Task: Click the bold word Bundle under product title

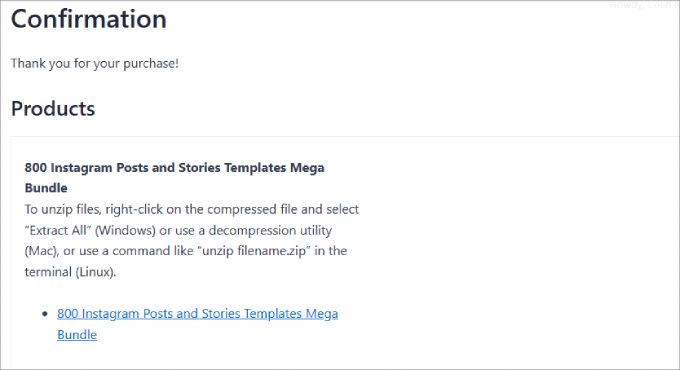Action: [x=46, y=188]
